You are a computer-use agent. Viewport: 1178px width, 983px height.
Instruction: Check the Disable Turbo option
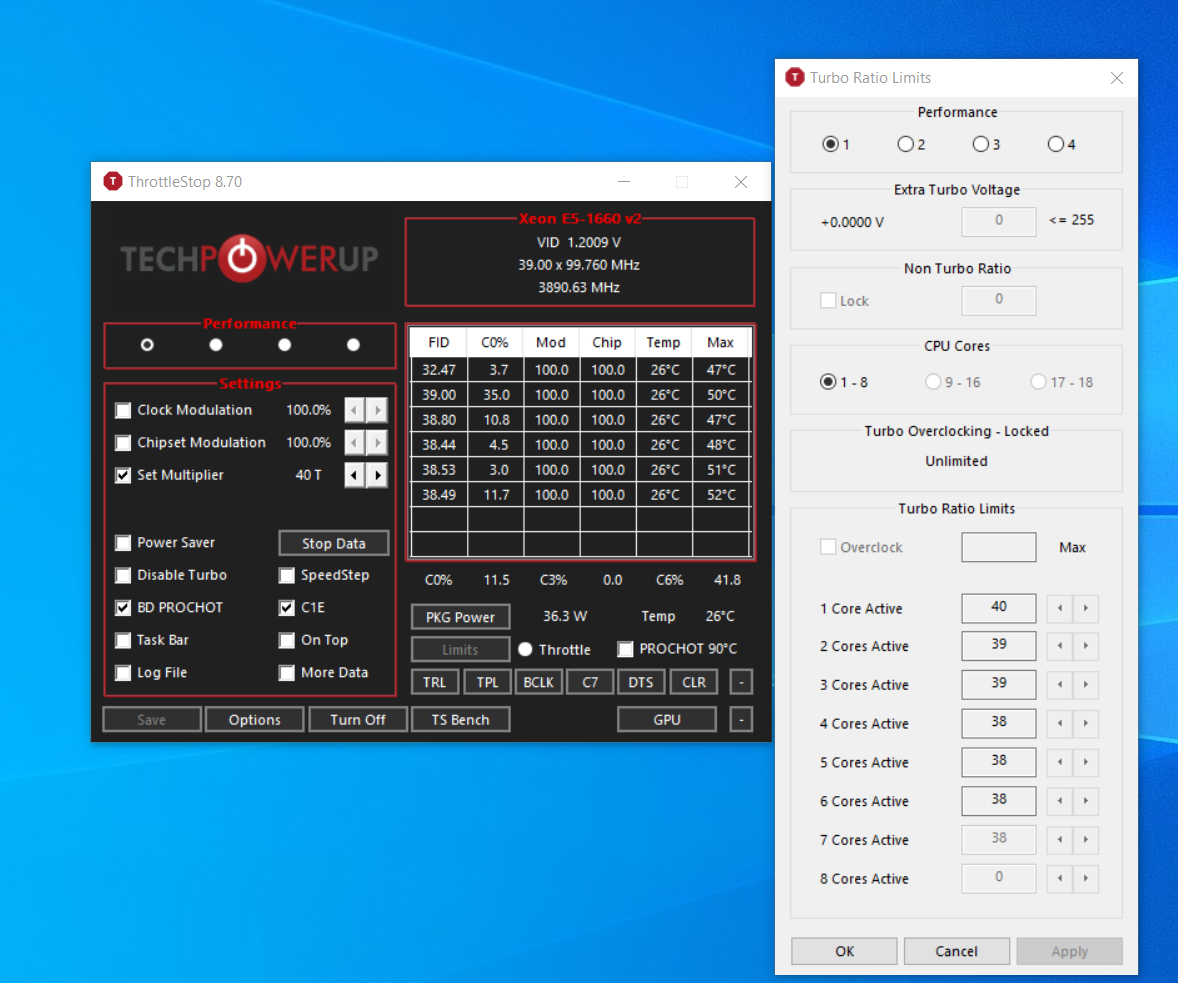[x=123, y=576]
